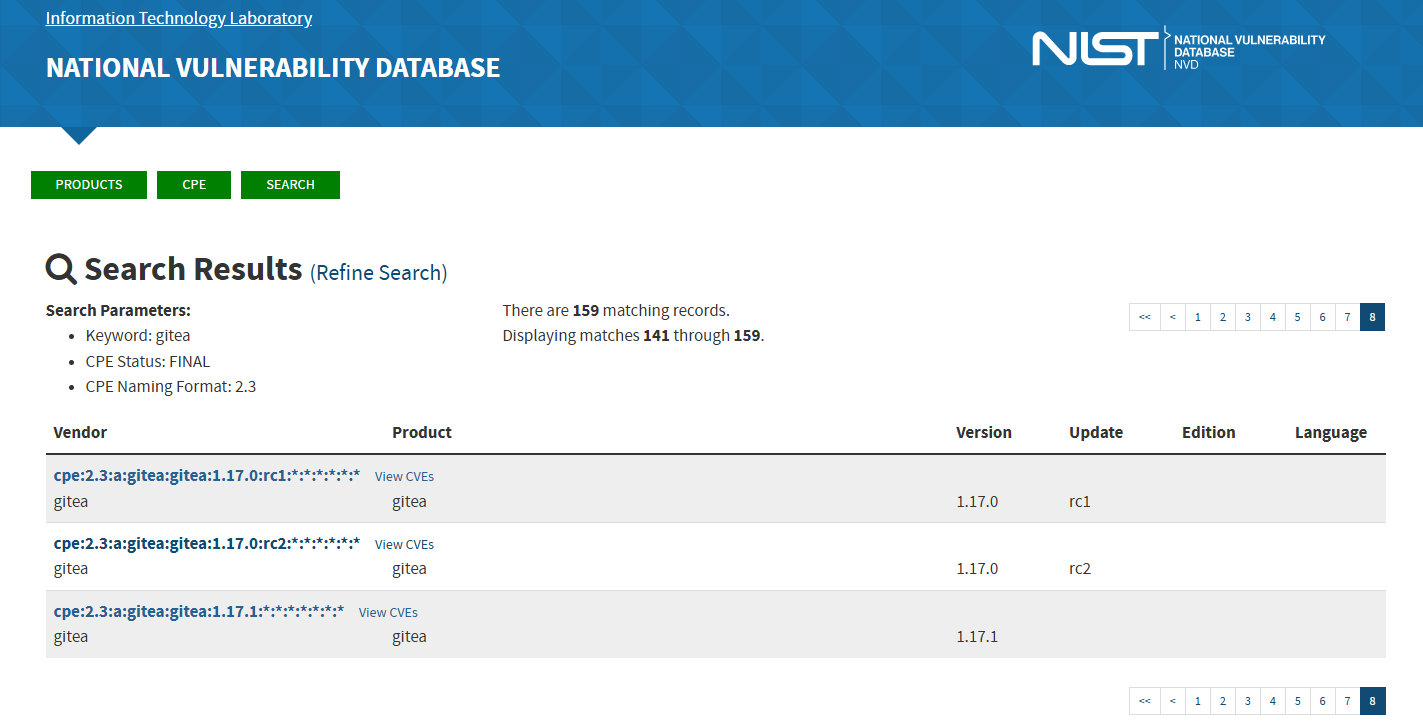Image resolution: width=1423 pixels, height=723 pixels.
Task: Open CPE entry gitea 1.17.0 rc2
Action: point(207,543)
